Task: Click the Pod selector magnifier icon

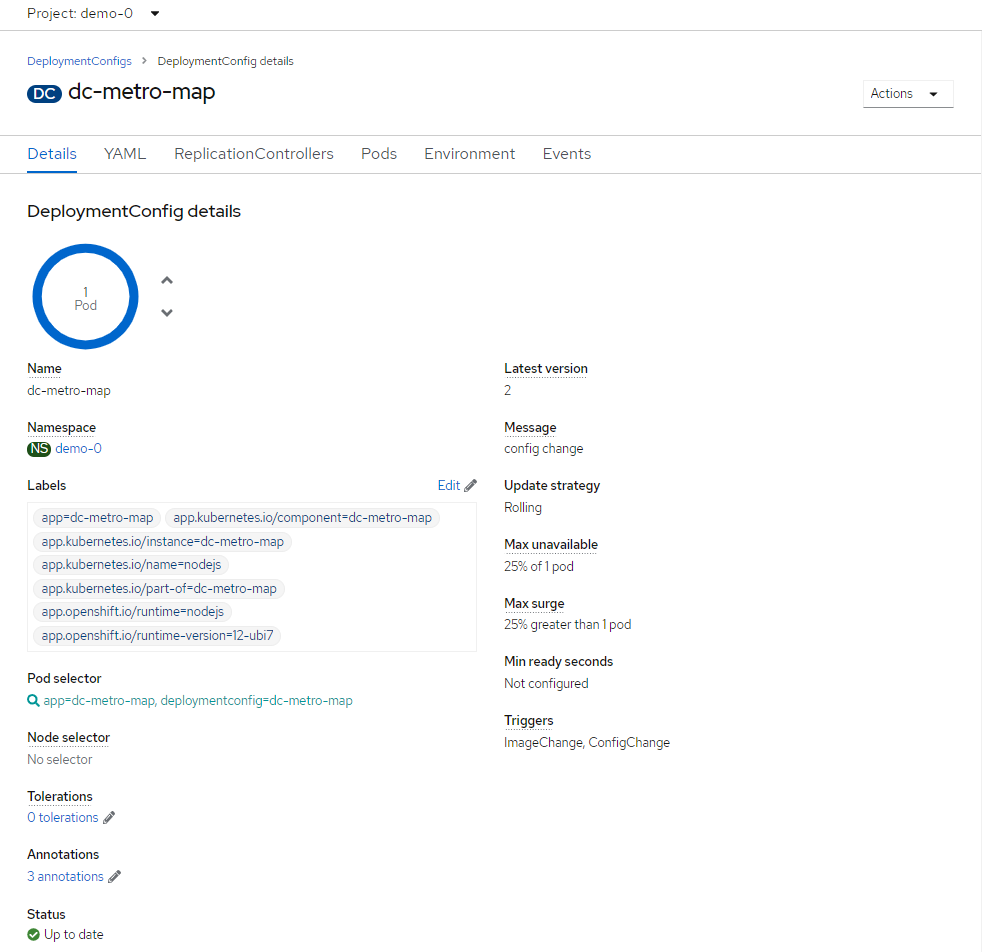Action: (x=34, y=701)
